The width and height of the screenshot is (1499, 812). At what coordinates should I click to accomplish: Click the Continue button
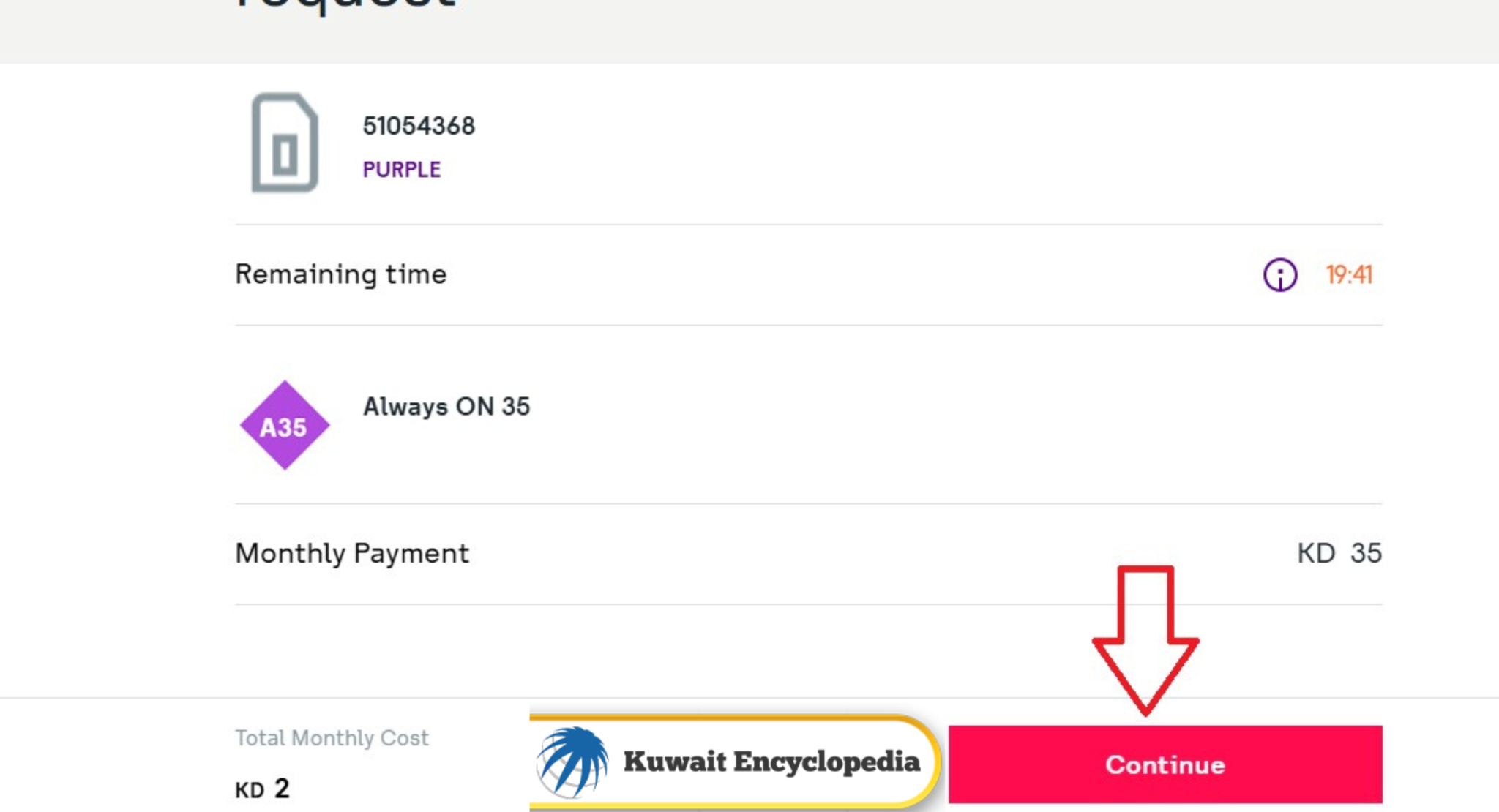click(1164, 765)
